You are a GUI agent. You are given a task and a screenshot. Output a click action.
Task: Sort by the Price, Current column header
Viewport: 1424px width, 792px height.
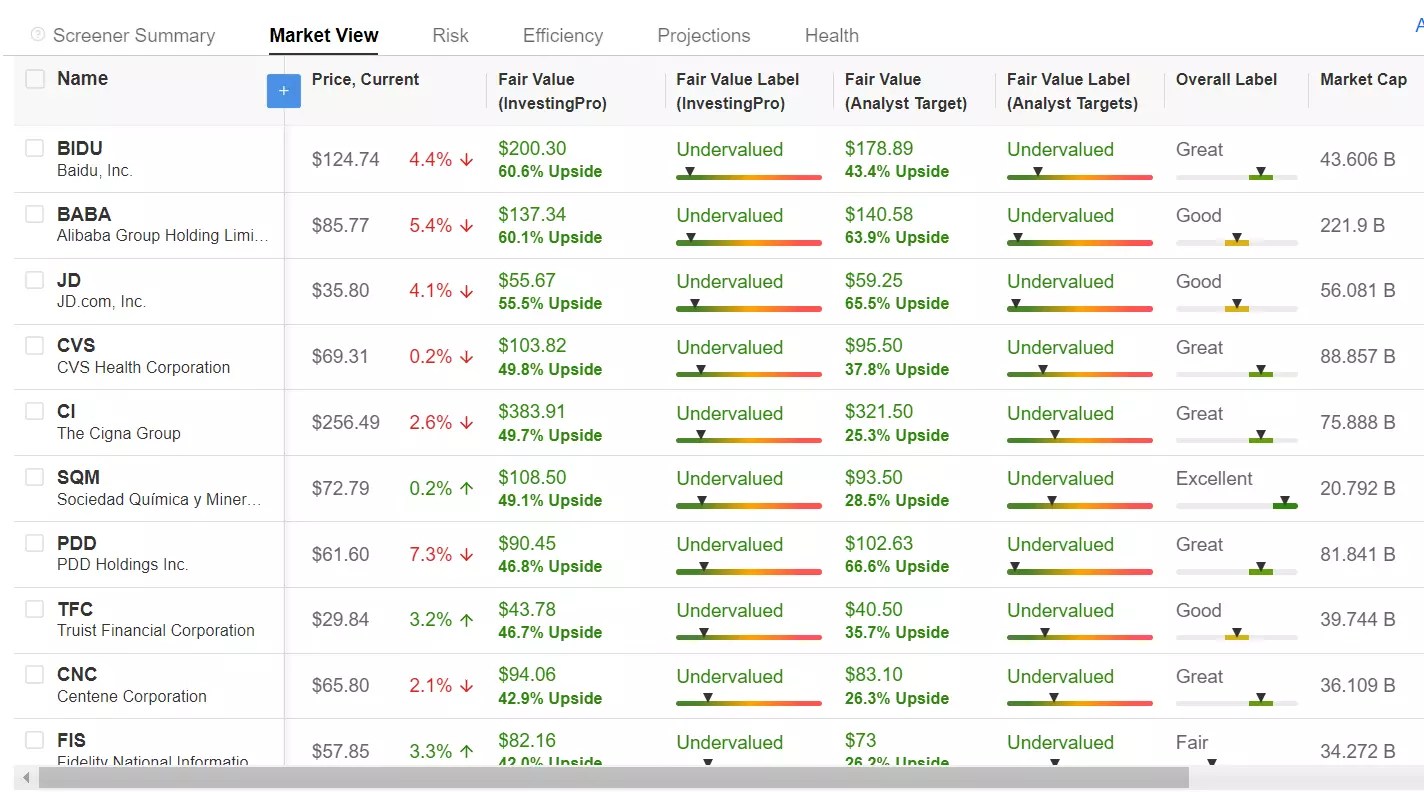365,80
